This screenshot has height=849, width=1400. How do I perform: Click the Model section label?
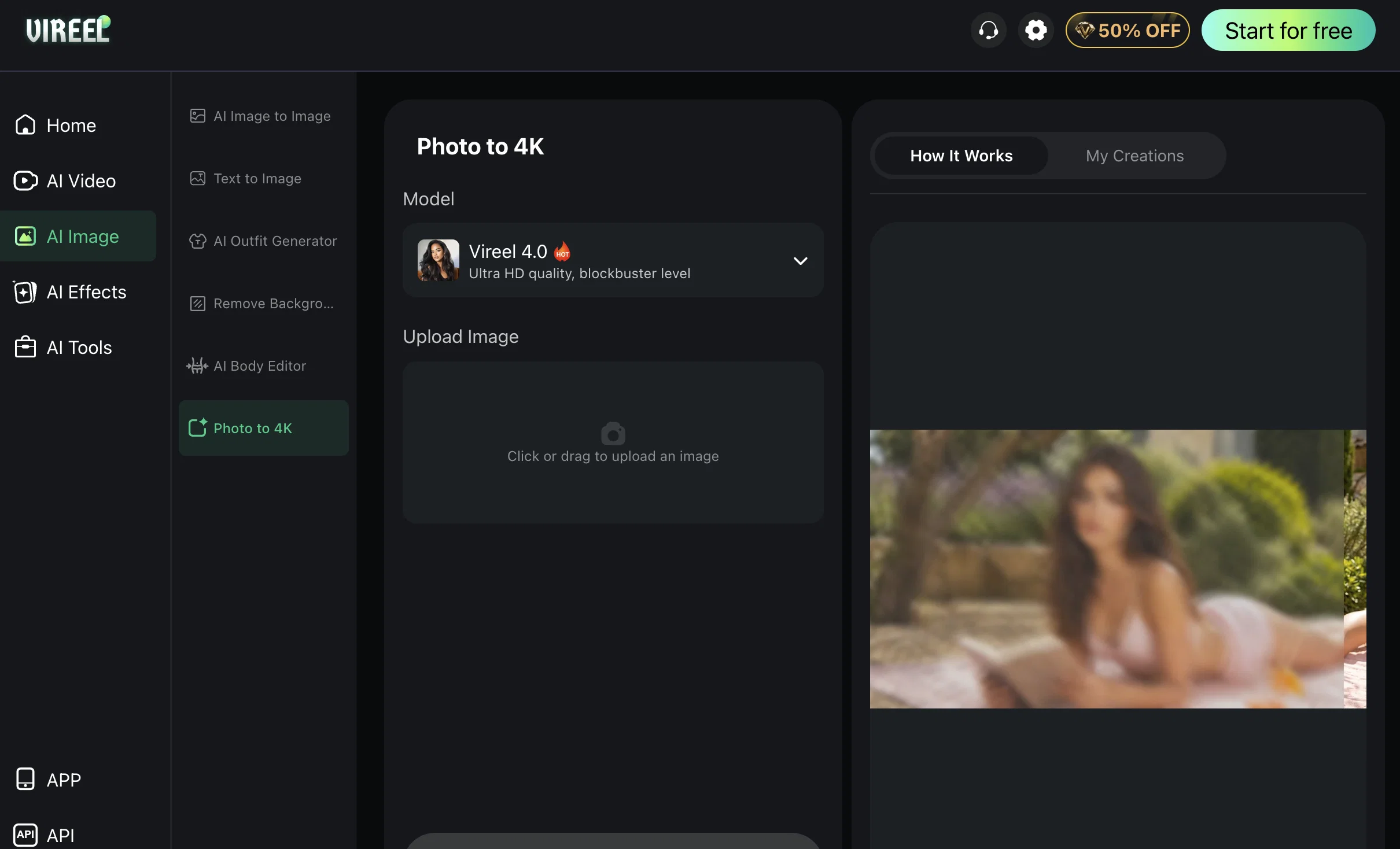click(429, 199)
